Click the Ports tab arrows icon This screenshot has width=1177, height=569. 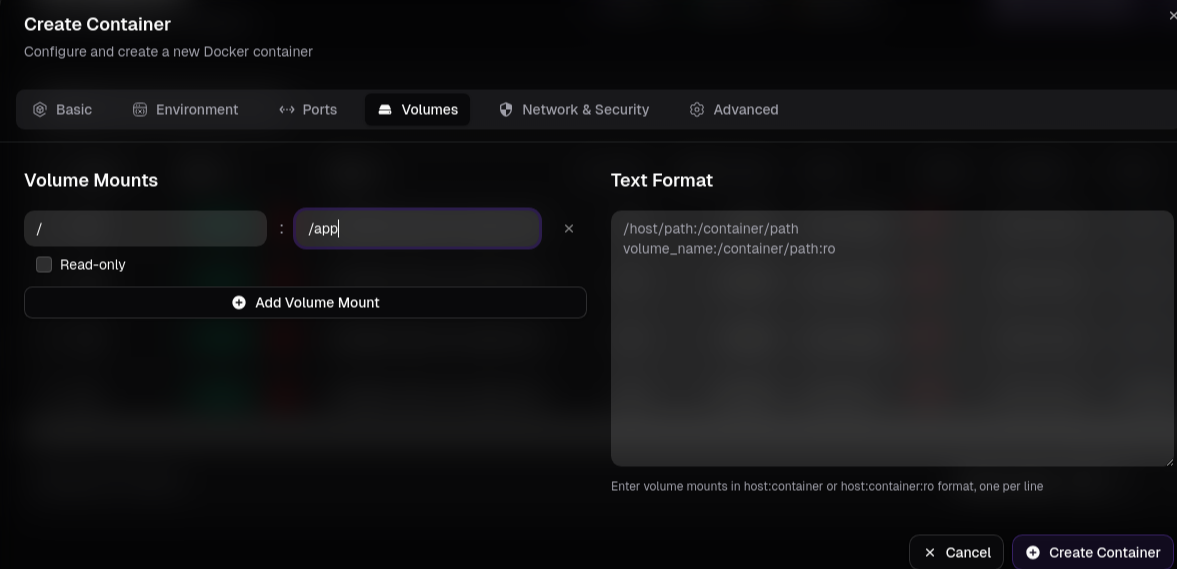click(287, 110)
